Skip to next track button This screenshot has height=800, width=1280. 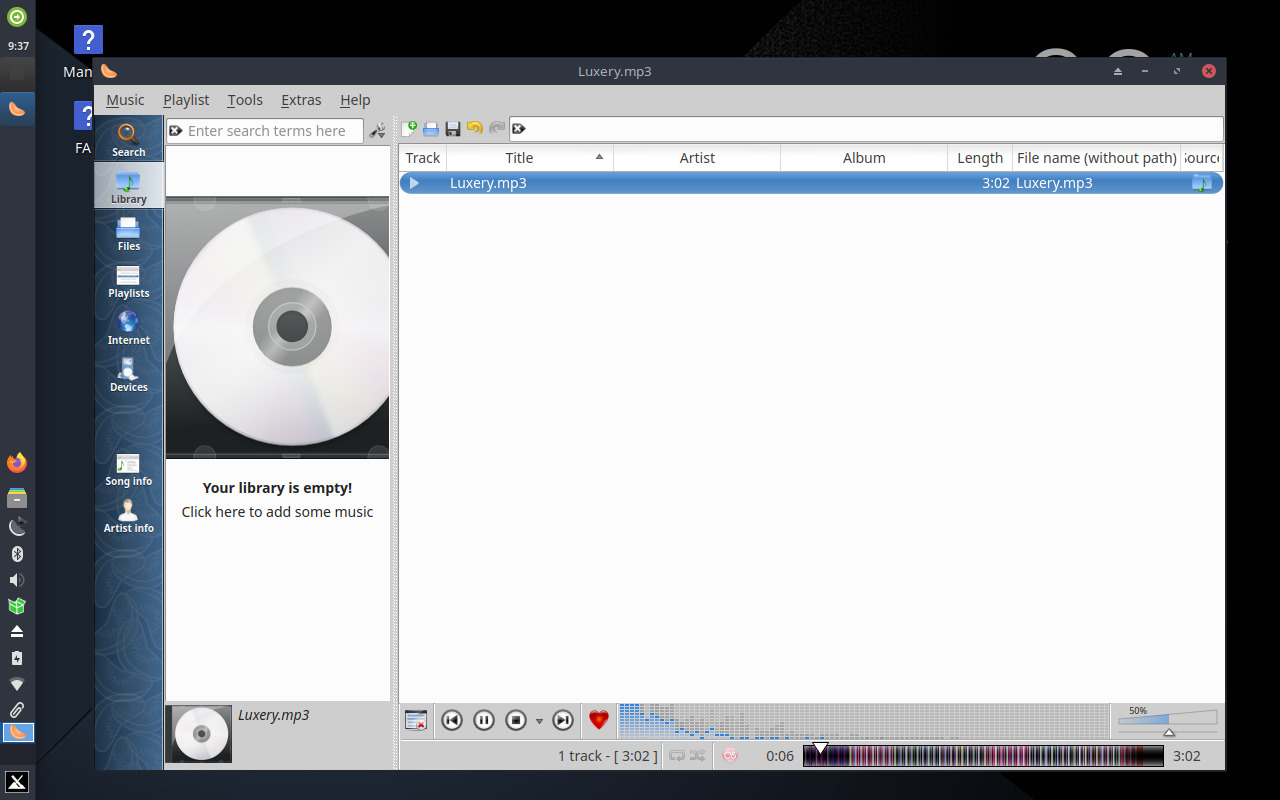click(563, 720)
